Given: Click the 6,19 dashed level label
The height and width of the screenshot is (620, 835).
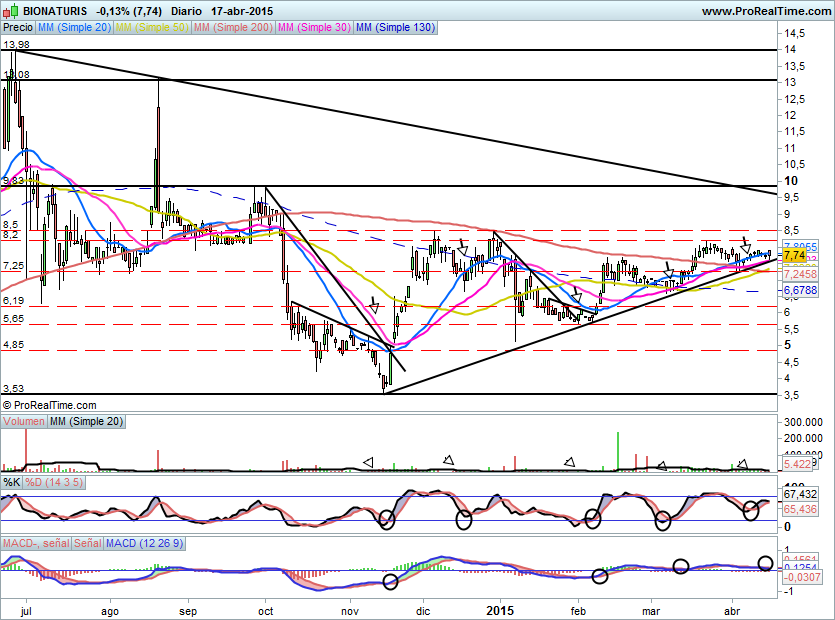Looking at the screenshot, I should point(13,301).
